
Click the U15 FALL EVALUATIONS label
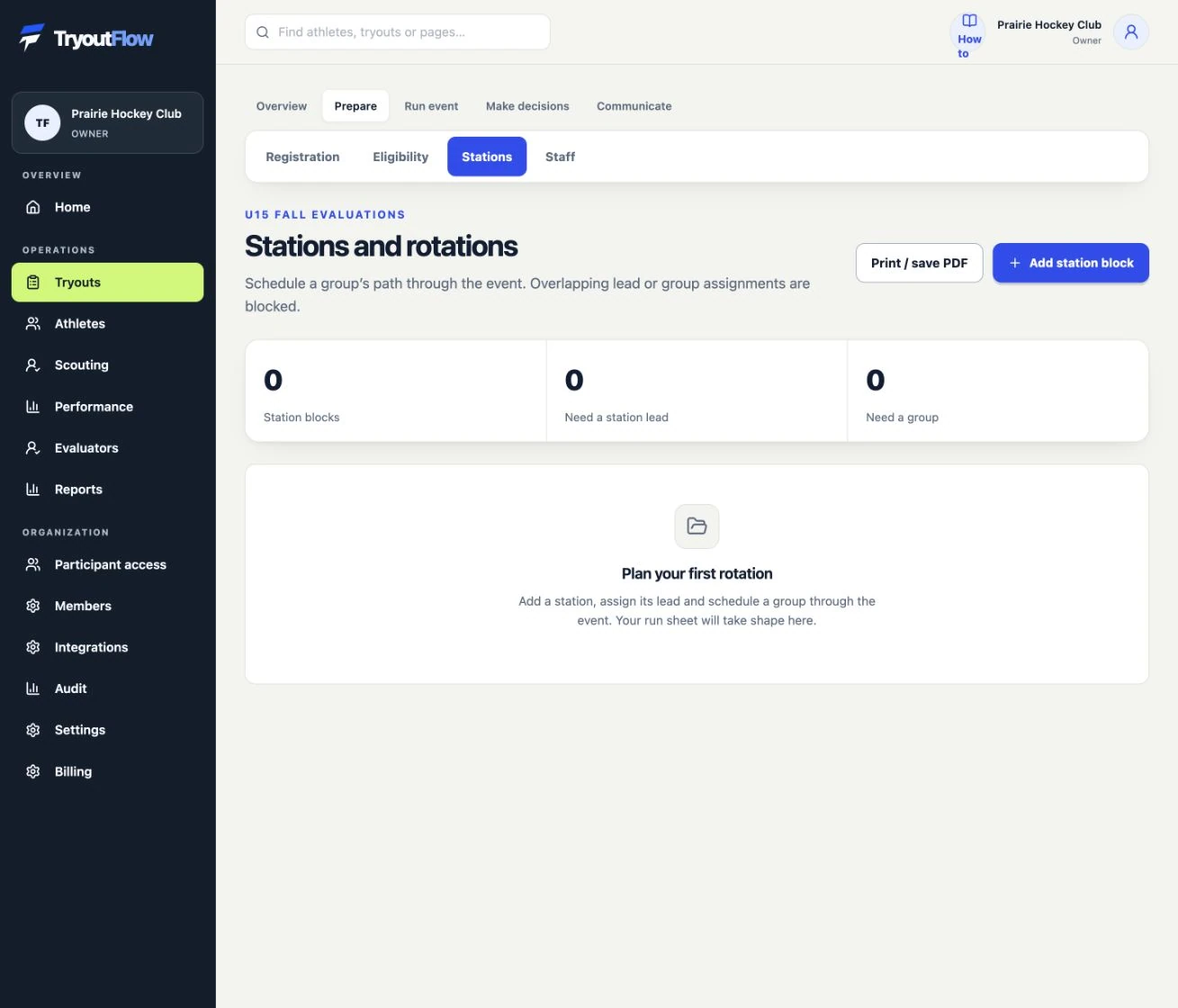pos(325,215)
